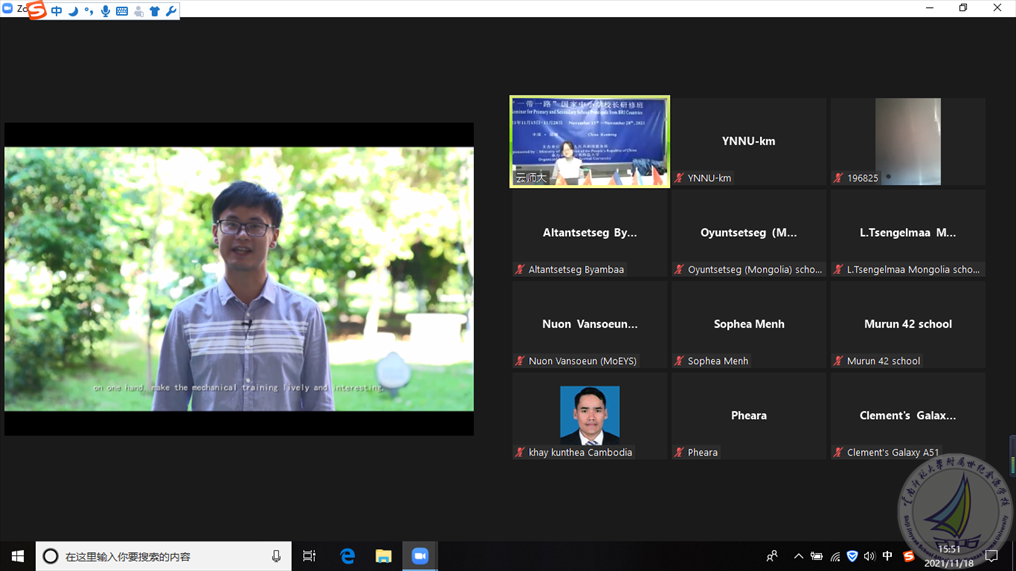Select the YNNU-km participant tile
The height and width of the screenshot is (571, 1016).
point(748,141)
